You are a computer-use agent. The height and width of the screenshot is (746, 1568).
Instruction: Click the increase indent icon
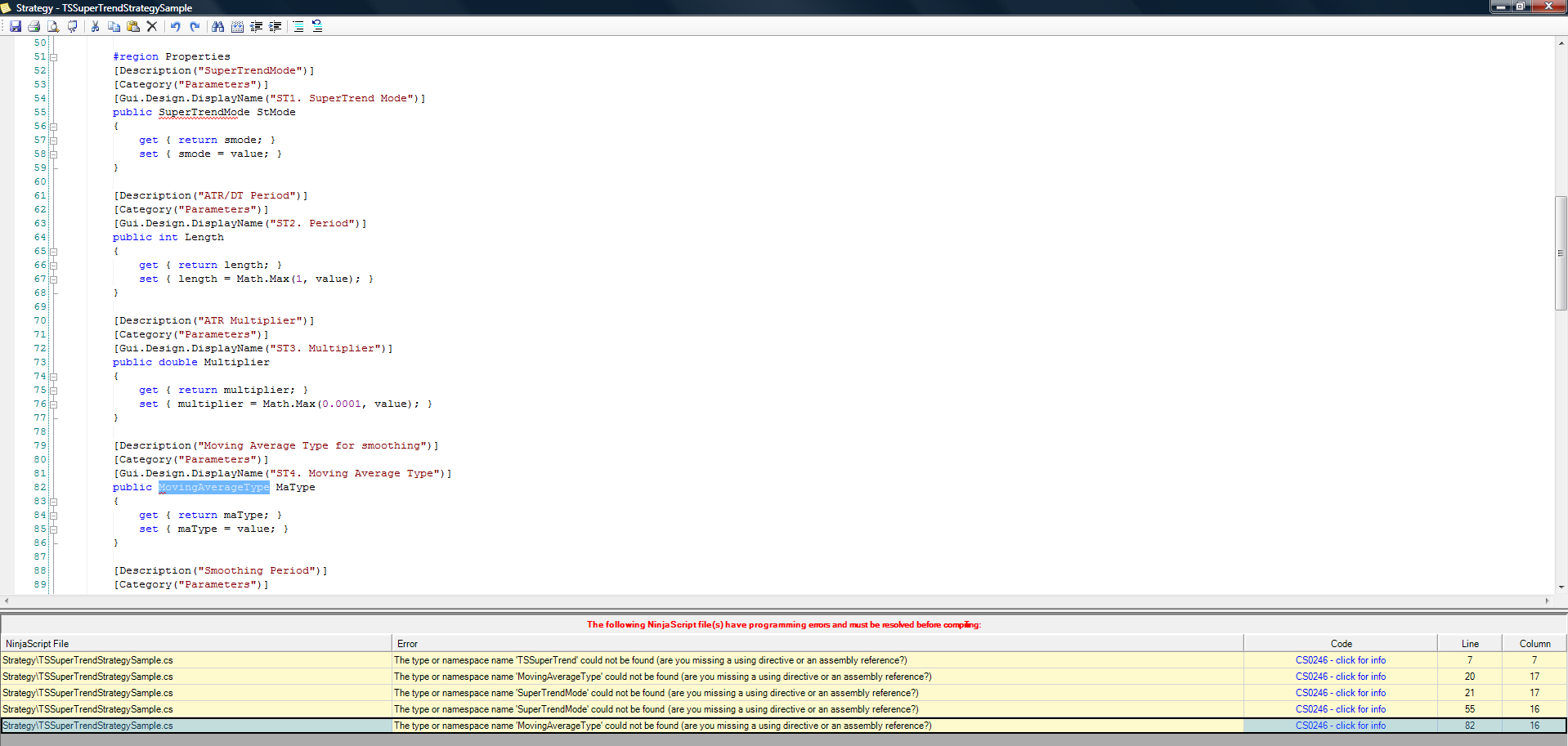[276, 26]
